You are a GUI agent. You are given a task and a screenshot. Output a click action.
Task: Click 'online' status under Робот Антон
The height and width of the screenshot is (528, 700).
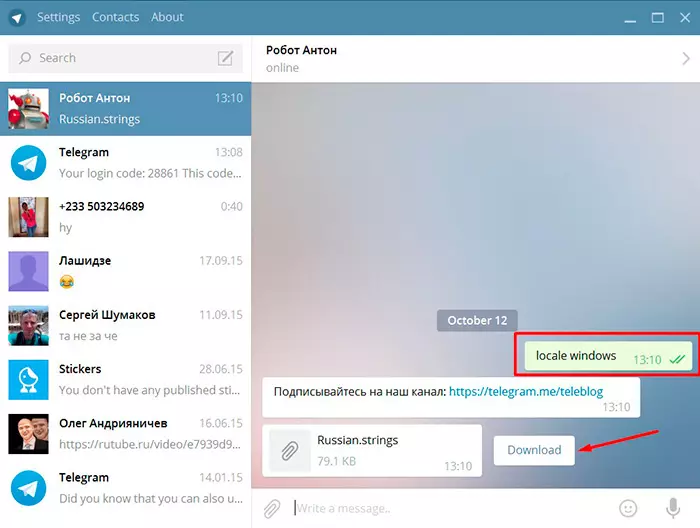(x=282, y=68)
